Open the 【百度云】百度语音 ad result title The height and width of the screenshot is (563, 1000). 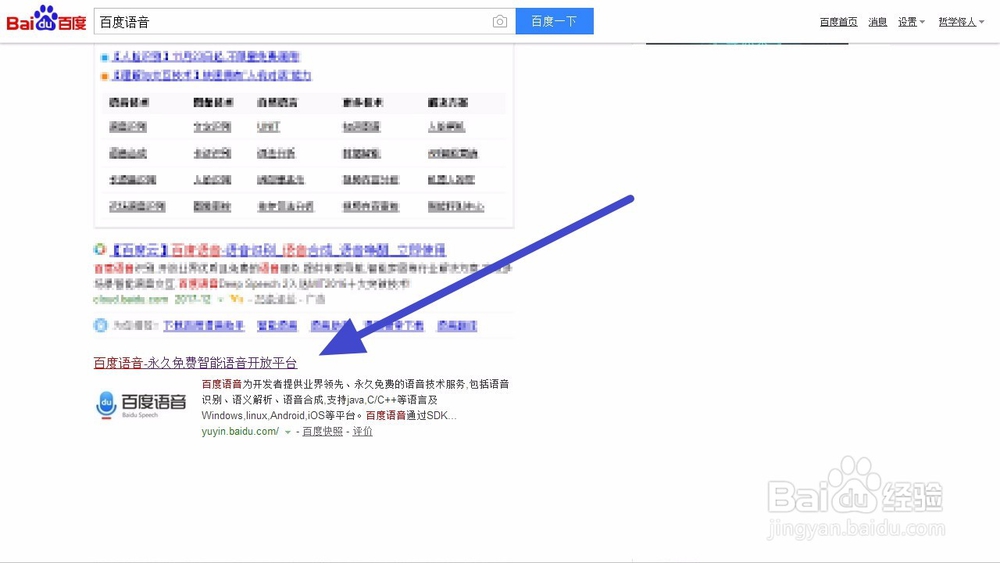[x=278, y=250]
